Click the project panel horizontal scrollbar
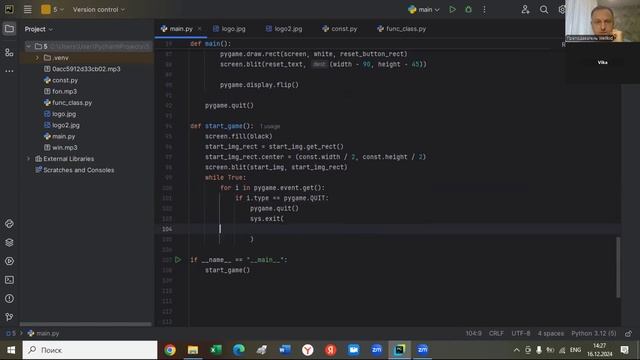This screenshot has width=640, height=360. click(86, 324)
